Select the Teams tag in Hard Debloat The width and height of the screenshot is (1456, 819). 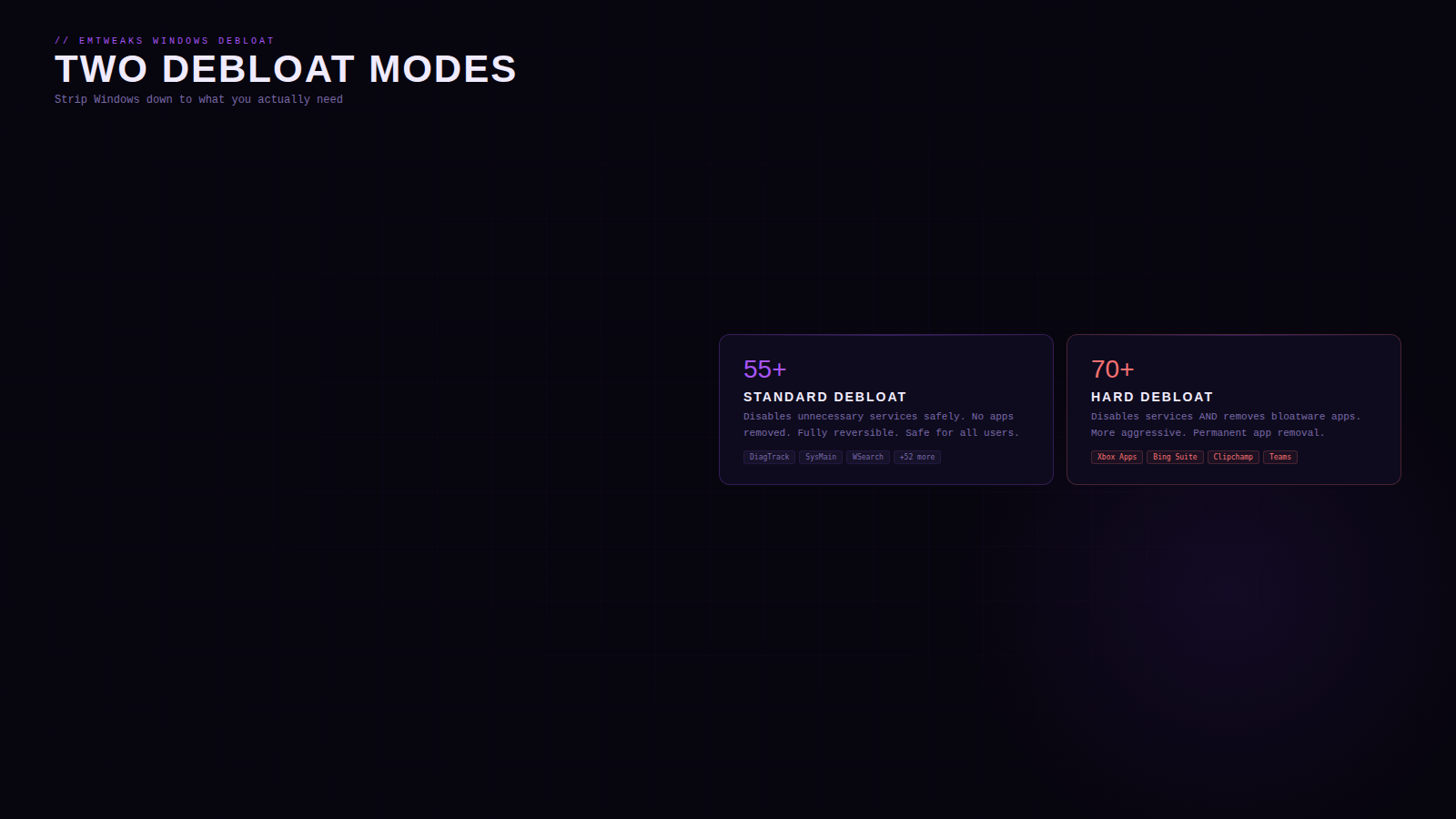pos(1280,457)
